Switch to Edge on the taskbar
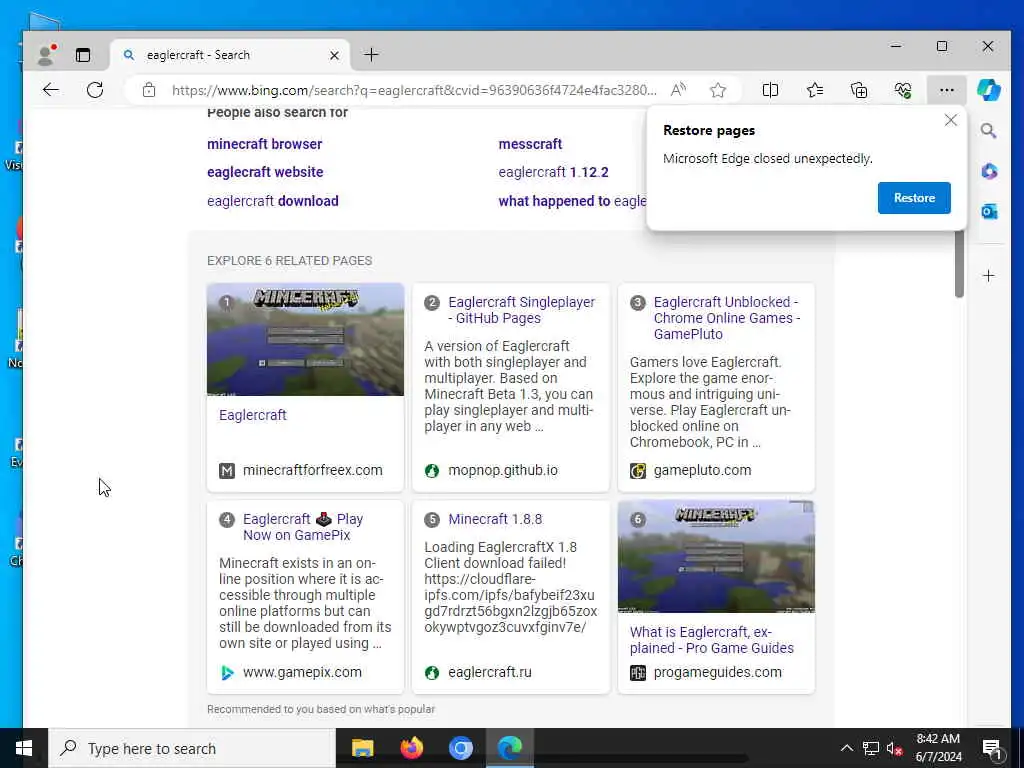This screenshot has width=1024, height=768. pos(509,748)
